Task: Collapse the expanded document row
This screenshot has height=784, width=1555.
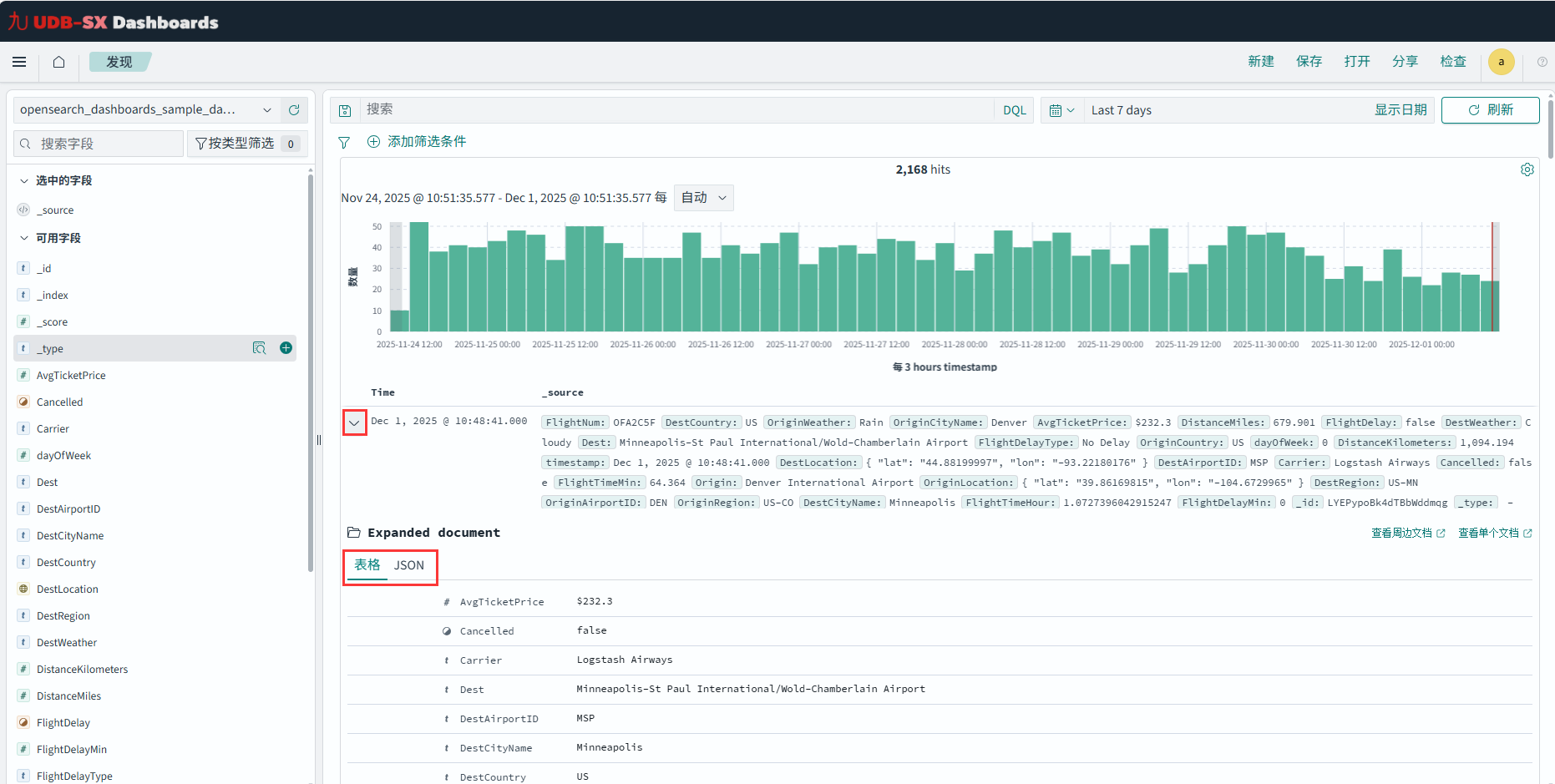Action: tap(354, 422)
